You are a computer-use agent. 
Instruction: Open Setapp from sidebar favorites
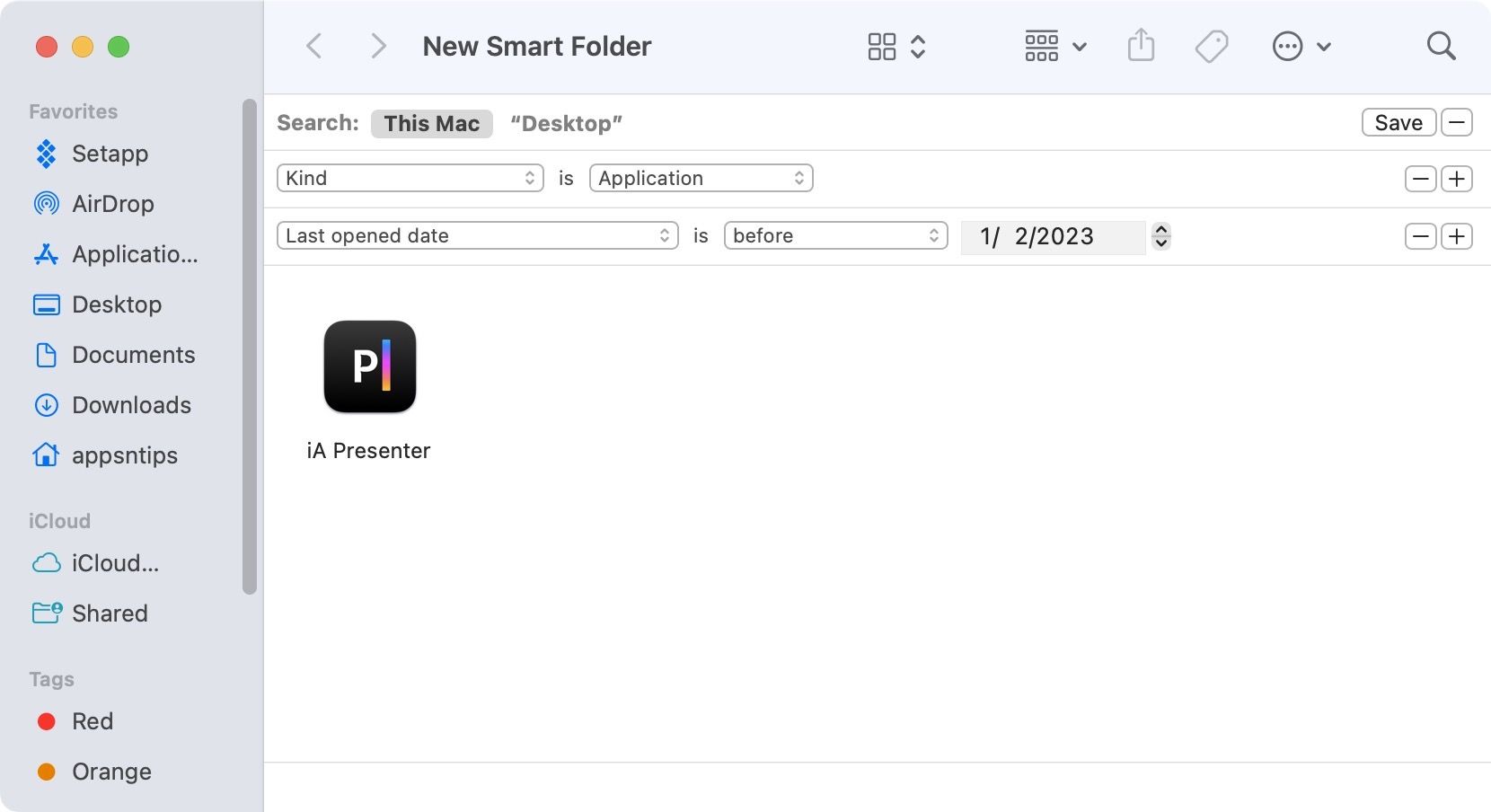[110, 154]
